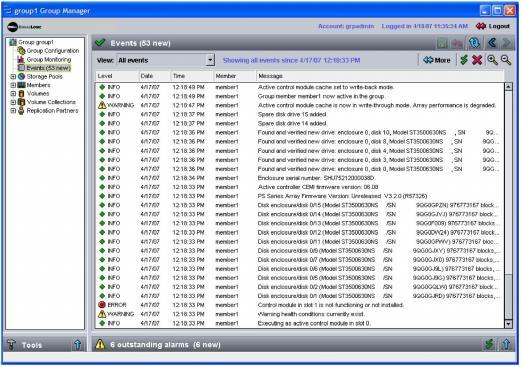This screenshot has width=521, height=367.
Task: Click the 6 outstanding alarms text
Action: [x=165, y=345]
